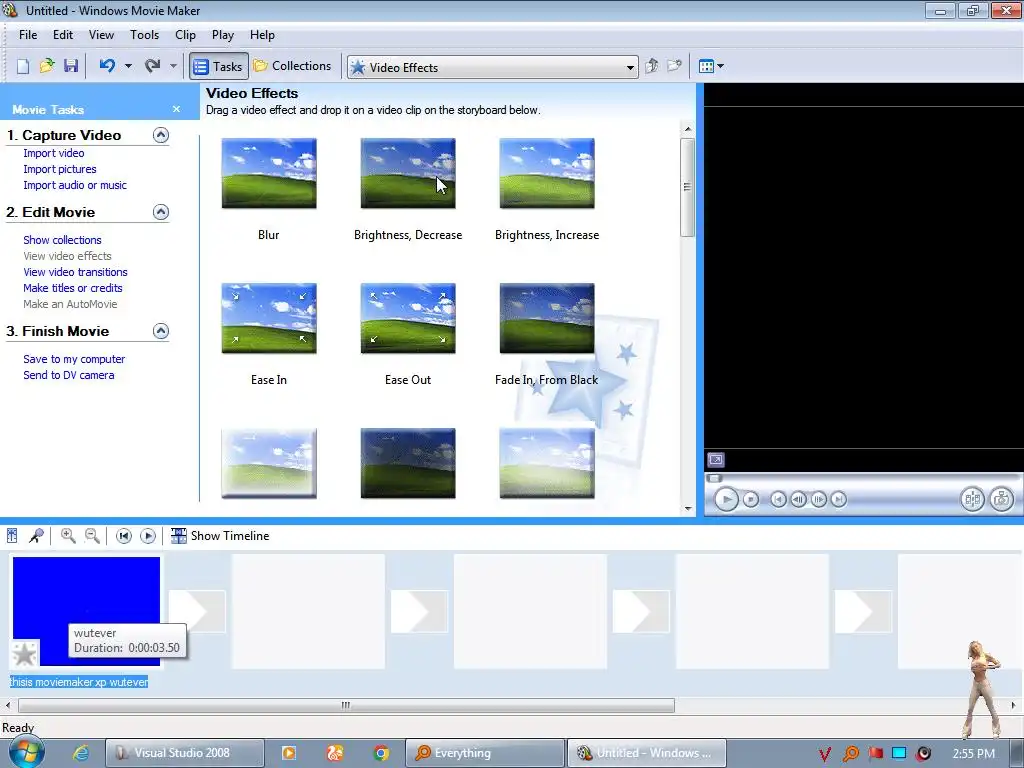Open the Help menu
1024x768 pixels.
[x=262, y=35]
